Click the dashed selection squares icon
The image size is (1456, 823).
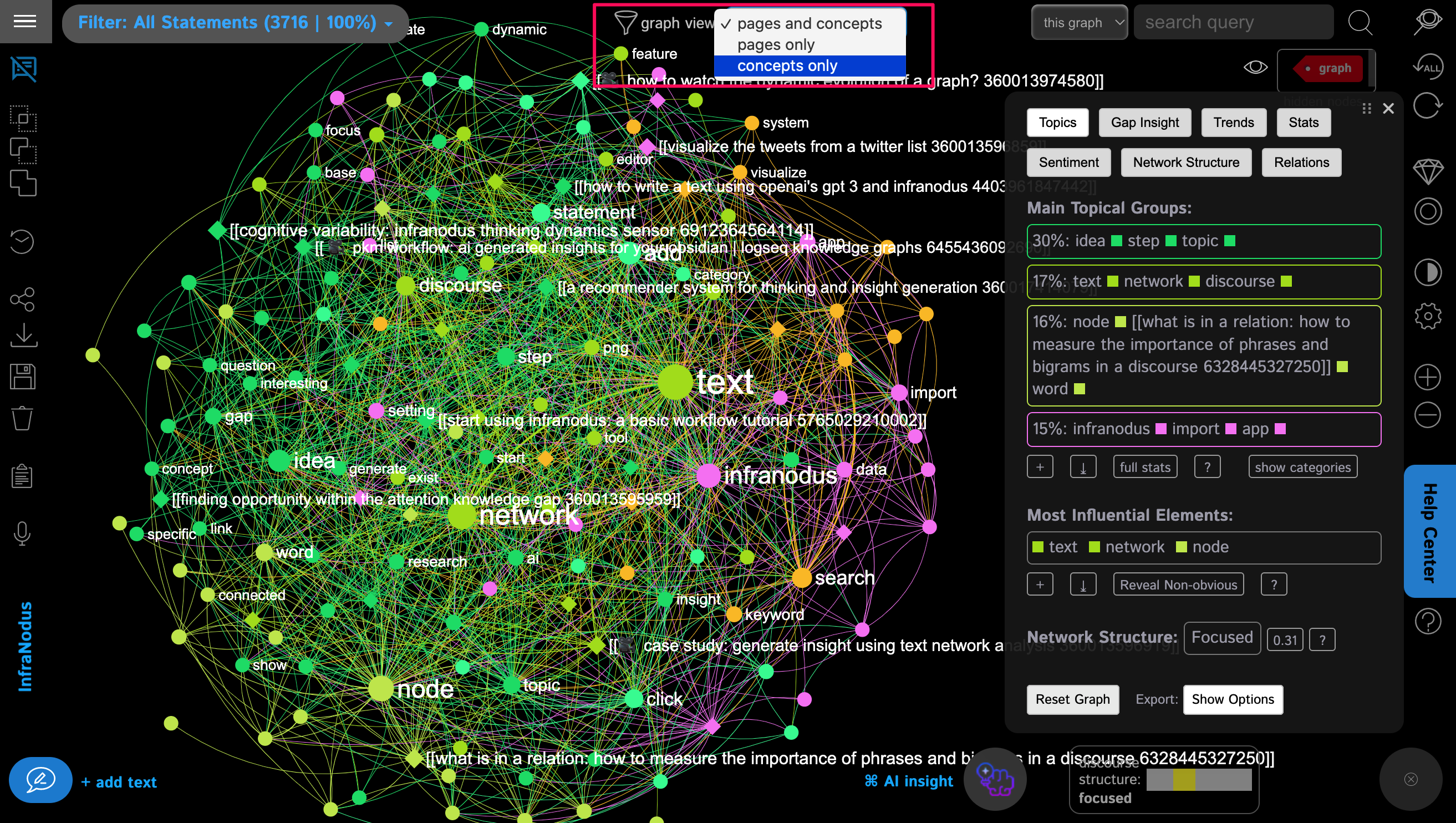tap(23, 118)
